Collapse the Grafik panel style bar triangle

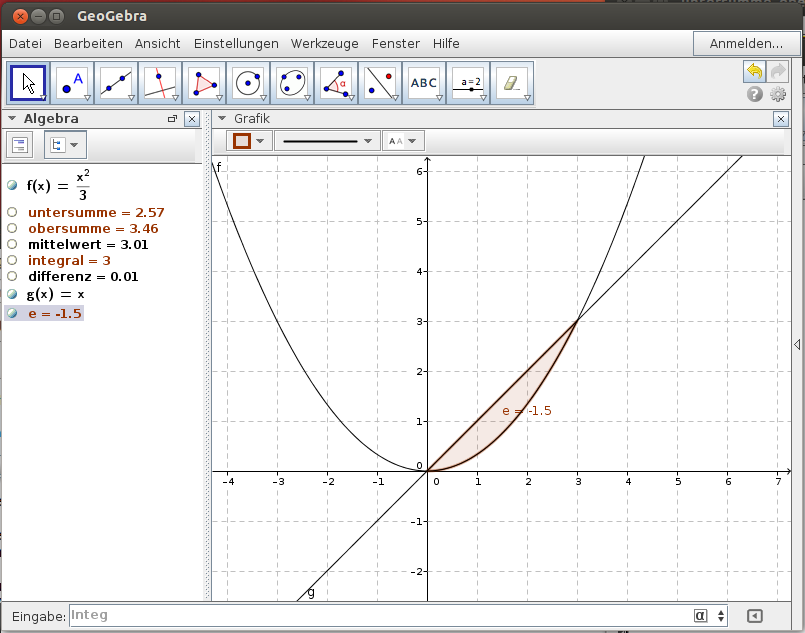(222, 118)
